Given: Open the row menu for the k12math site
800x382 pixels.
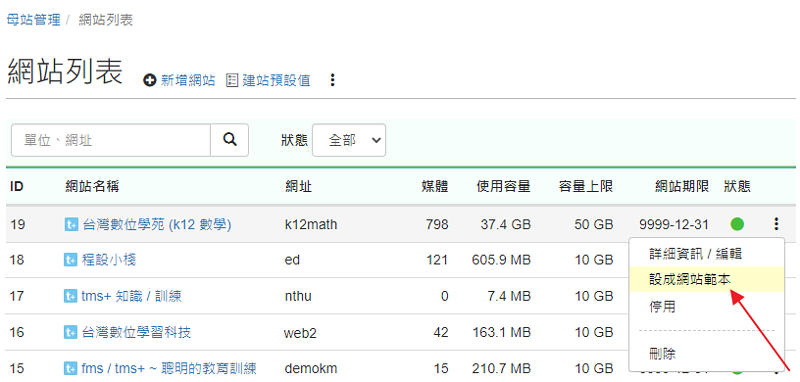Looking at the screenshot, I should click(x=777, y=224).
